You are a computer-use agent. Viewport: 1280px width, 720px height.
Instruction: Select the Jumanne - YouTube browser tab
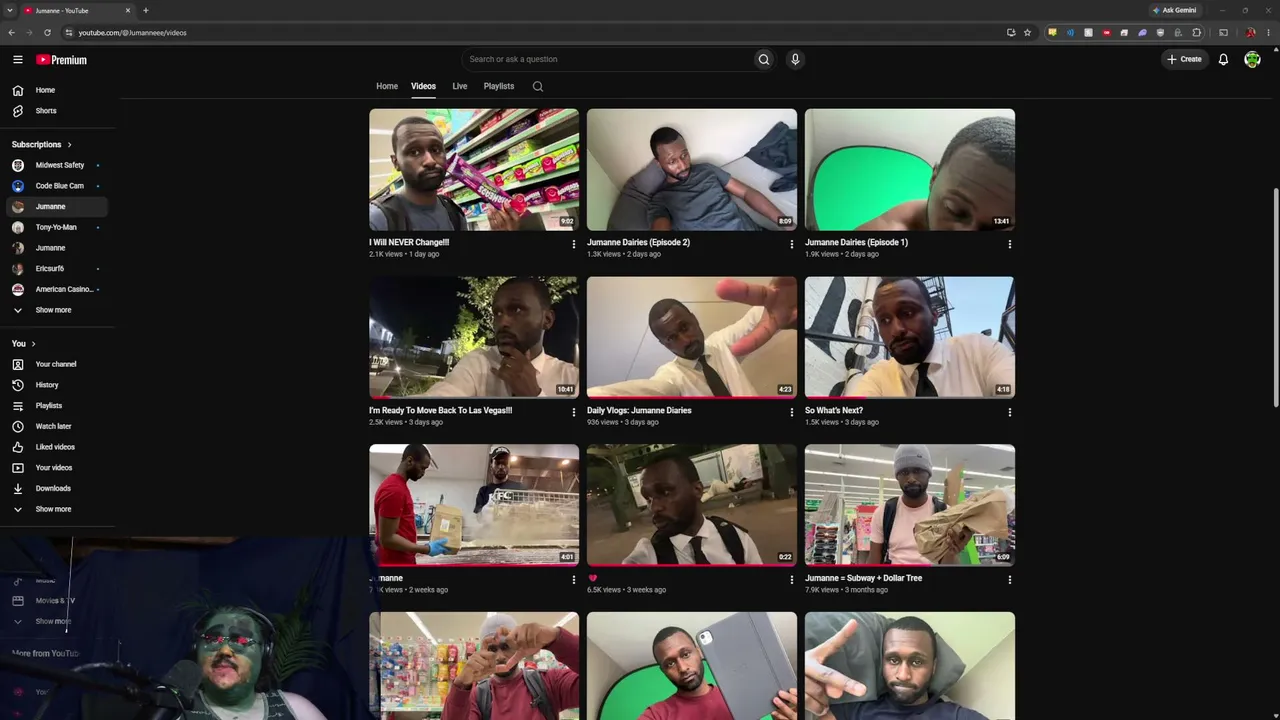point(77,10)
